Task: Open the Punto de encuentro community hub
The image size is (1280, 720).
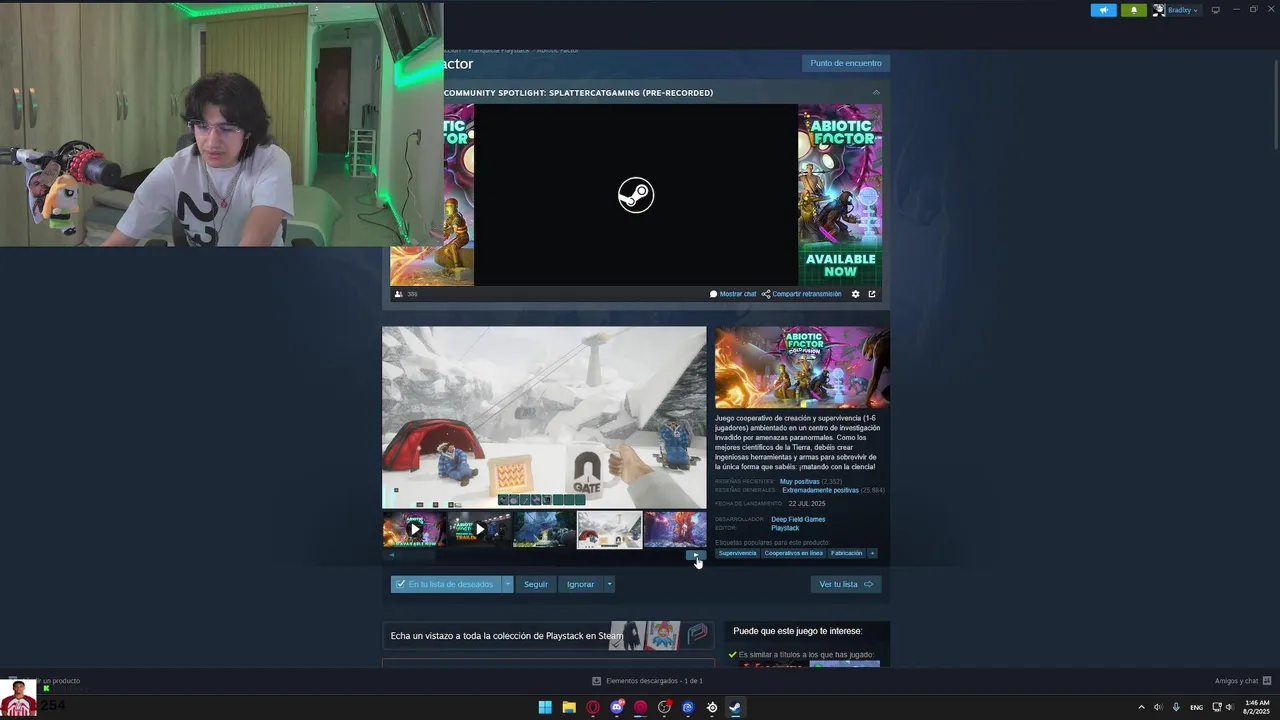Action: coord(846,63)
